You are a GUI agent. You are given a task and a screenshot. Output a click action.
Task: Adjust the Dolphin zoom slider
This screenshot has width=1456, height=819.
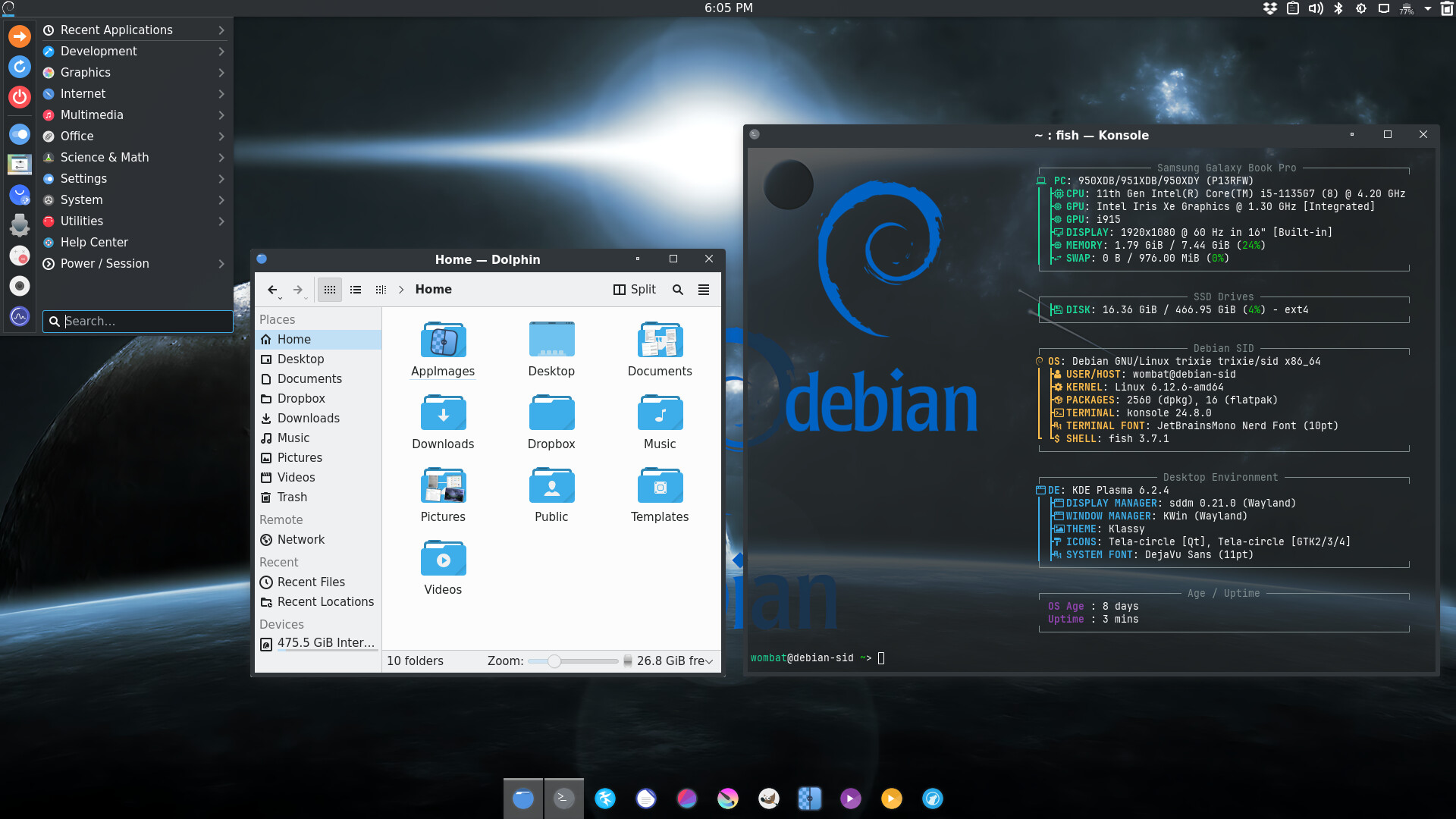554,661
